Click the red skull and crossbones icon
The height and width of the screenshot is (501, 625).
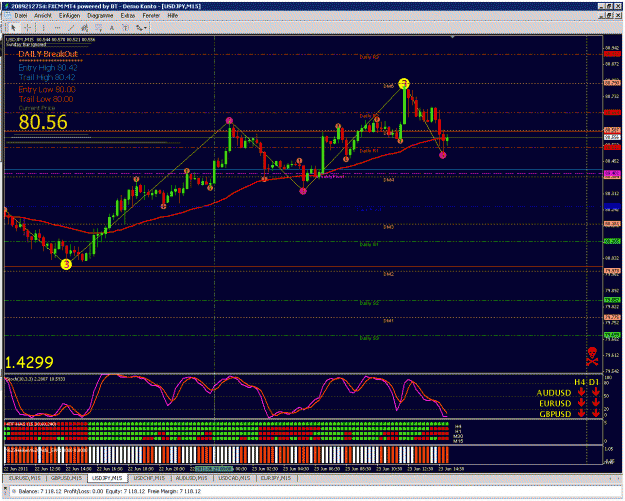click(x=592, y=356)
